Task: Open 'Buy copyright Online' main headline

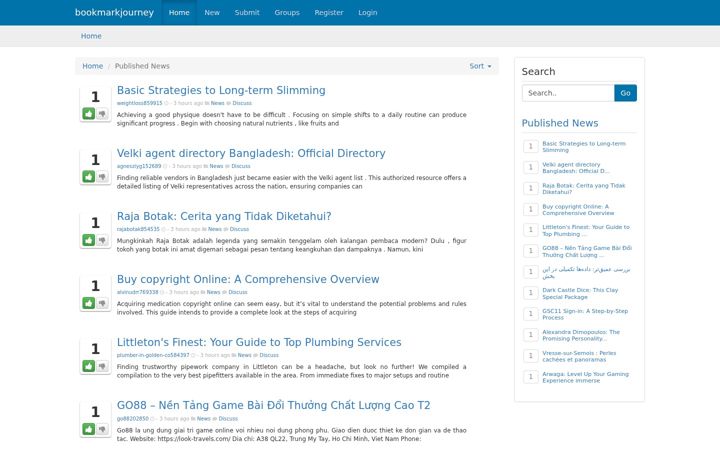Action: [248, 279]
